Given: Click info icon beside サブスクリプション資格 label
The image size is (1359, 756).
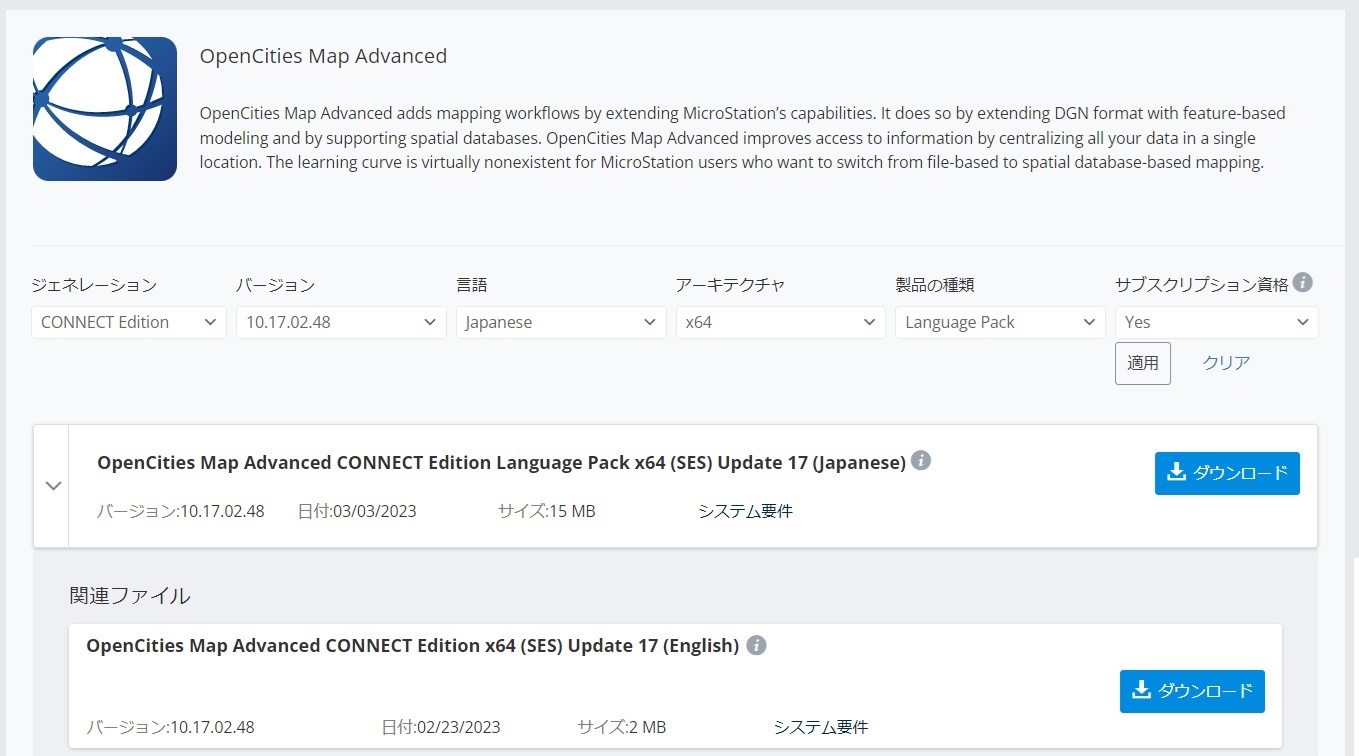Looking at the screenshot, I should click(1302, 283).
